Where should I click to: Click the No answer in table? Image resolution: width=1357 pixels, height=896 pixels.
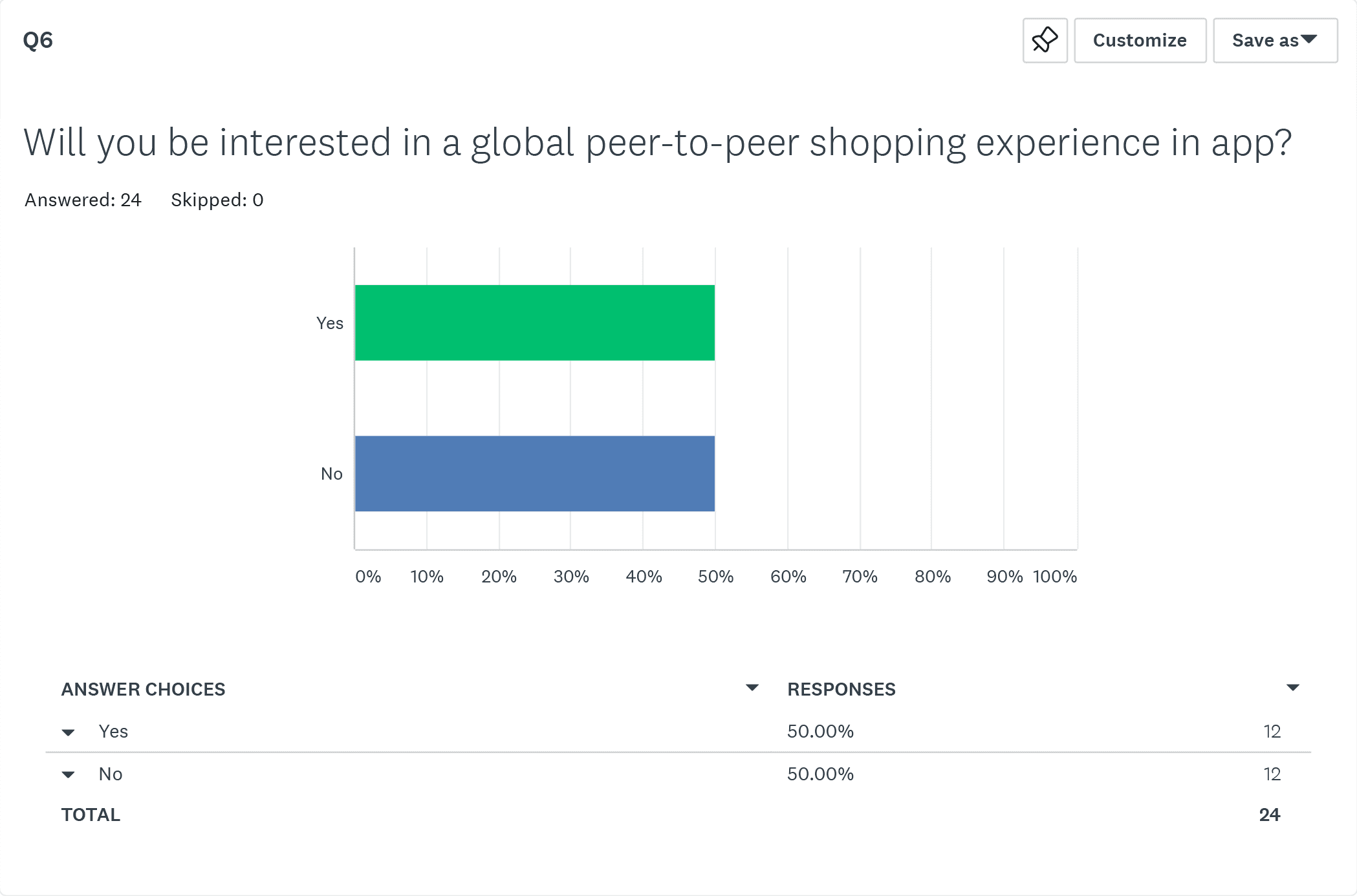tap(111, 774)
